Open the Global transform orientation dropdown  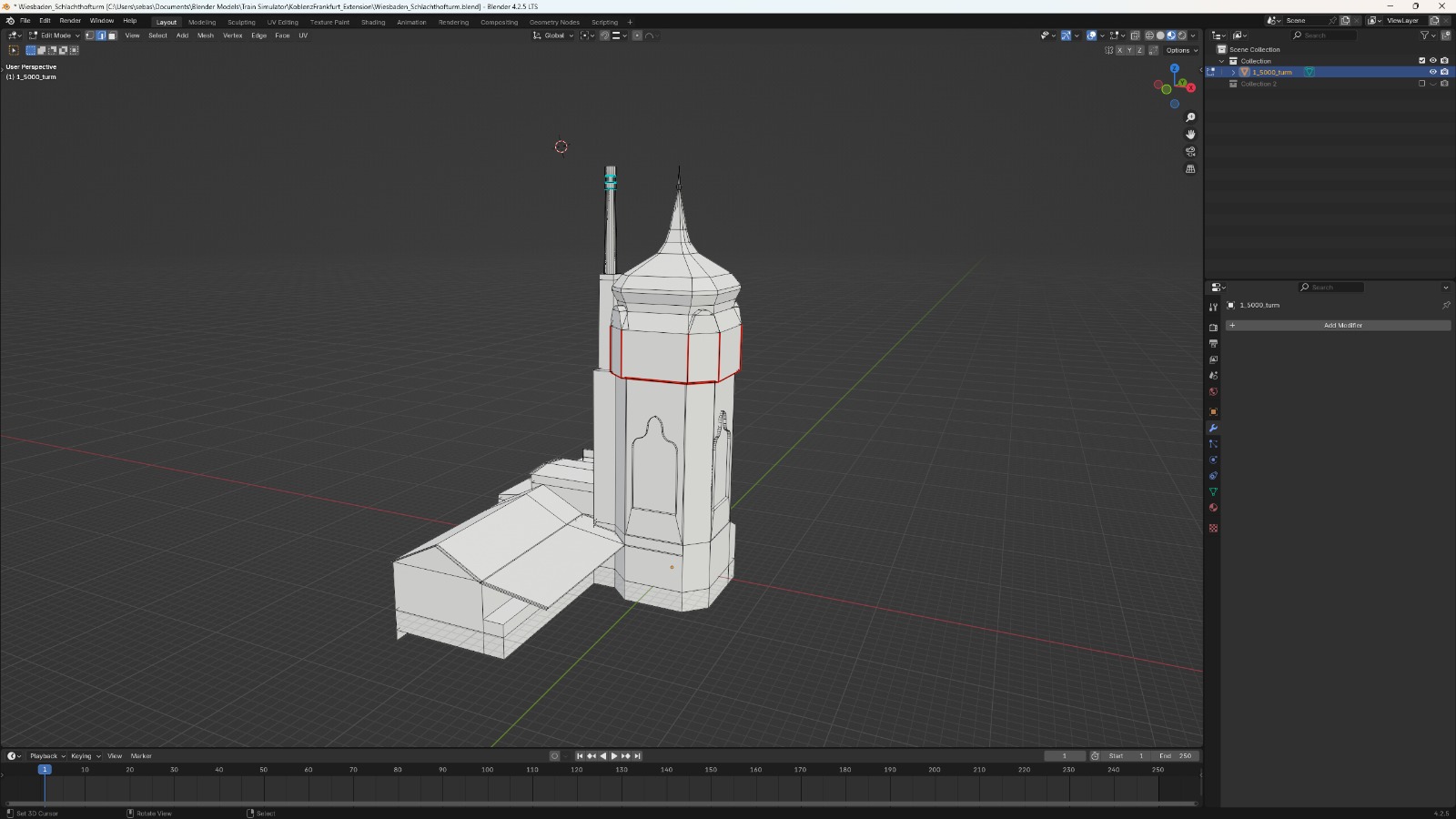click(553, 35)
